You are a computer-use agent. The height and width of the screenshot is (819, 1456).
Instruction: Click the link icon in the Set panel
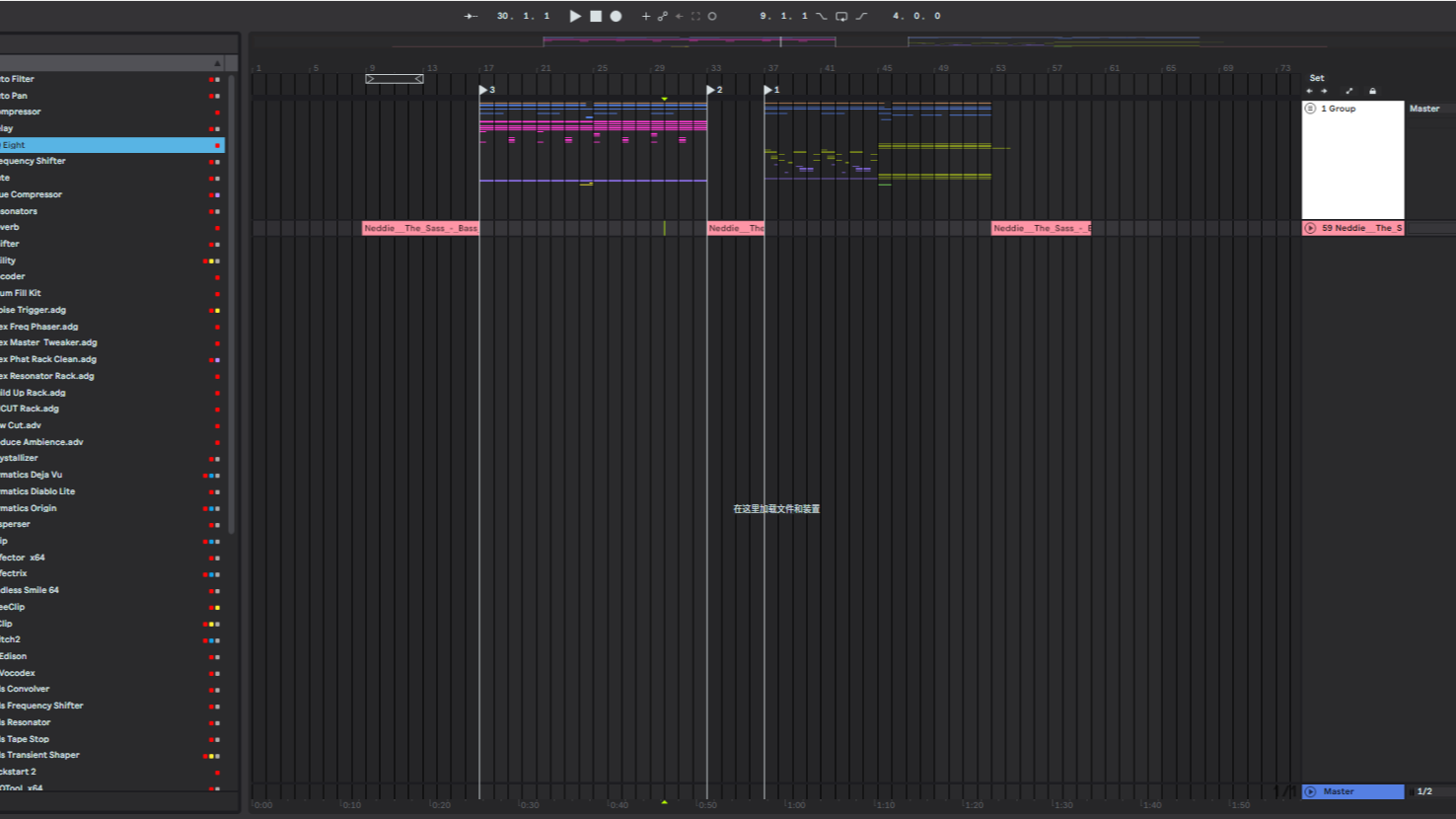pos(1349,91)
